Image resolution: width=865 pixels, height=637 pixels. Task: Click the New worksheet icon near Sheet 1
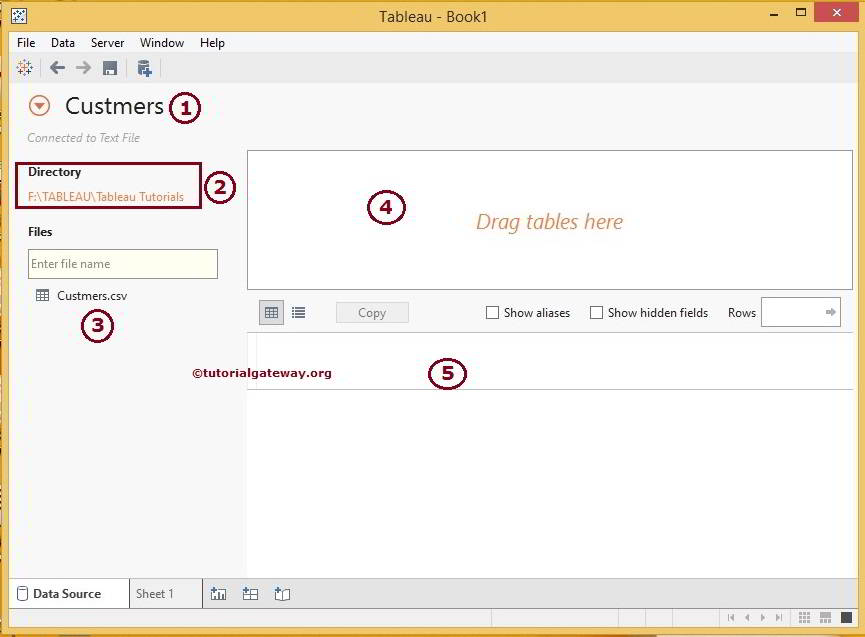[218, 593]
